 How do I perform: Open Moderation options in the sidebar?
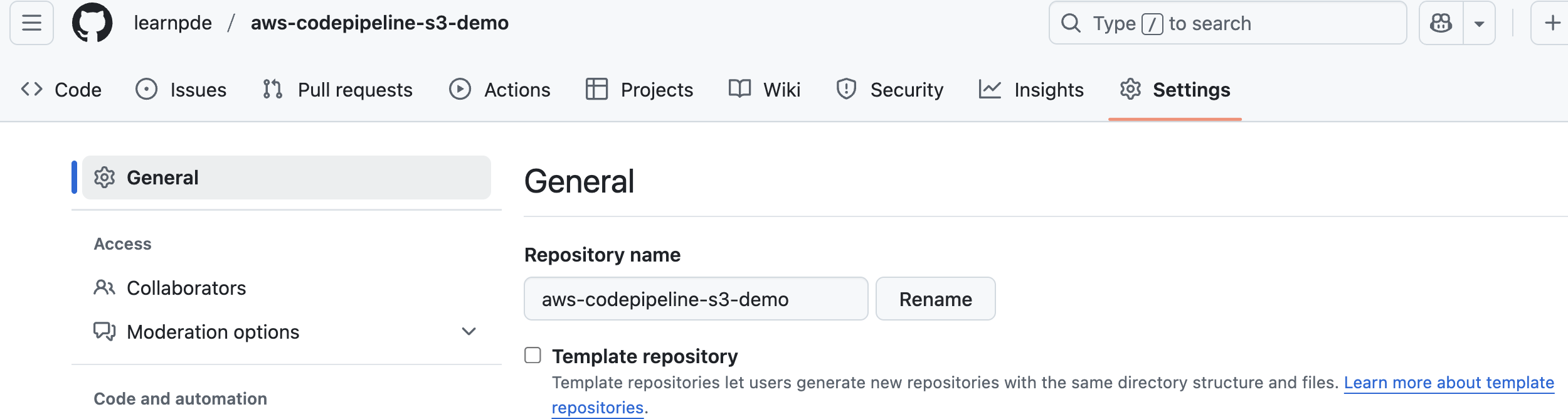click(287, 332)
